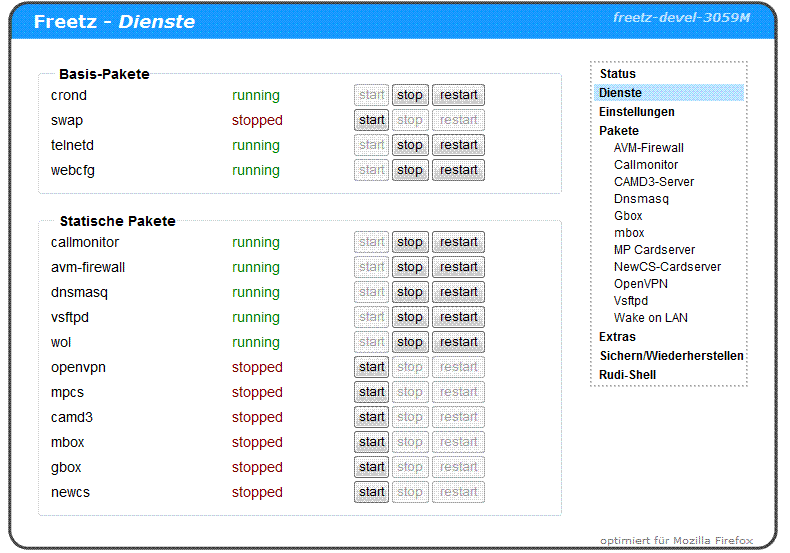Image resolution: width=790 pixels, height=553 pixels.
Task: Stop the wol service
Action: tap(409, 343)
